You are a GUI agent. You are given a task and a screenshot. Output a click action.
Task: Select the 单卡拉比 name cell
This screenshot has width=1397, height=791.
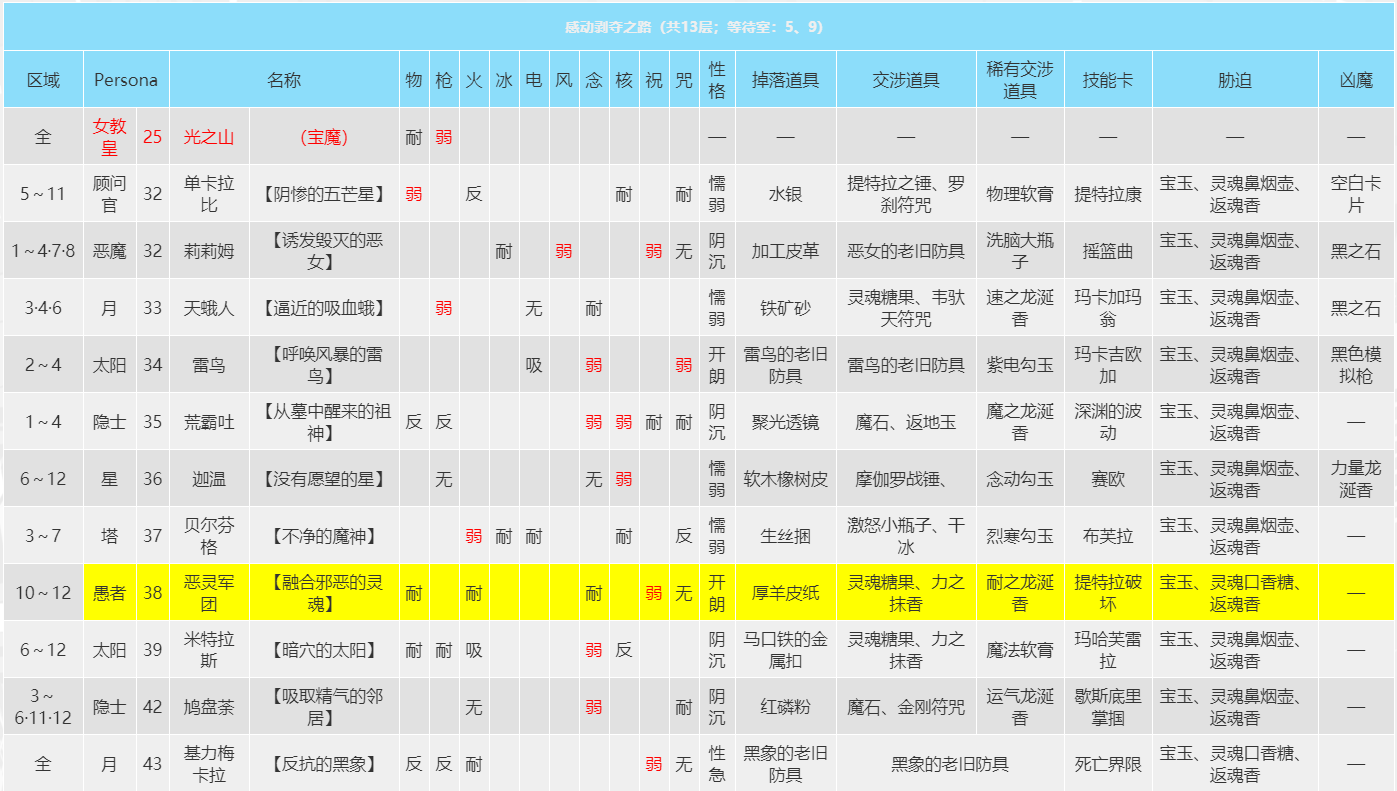click(209, 194)
